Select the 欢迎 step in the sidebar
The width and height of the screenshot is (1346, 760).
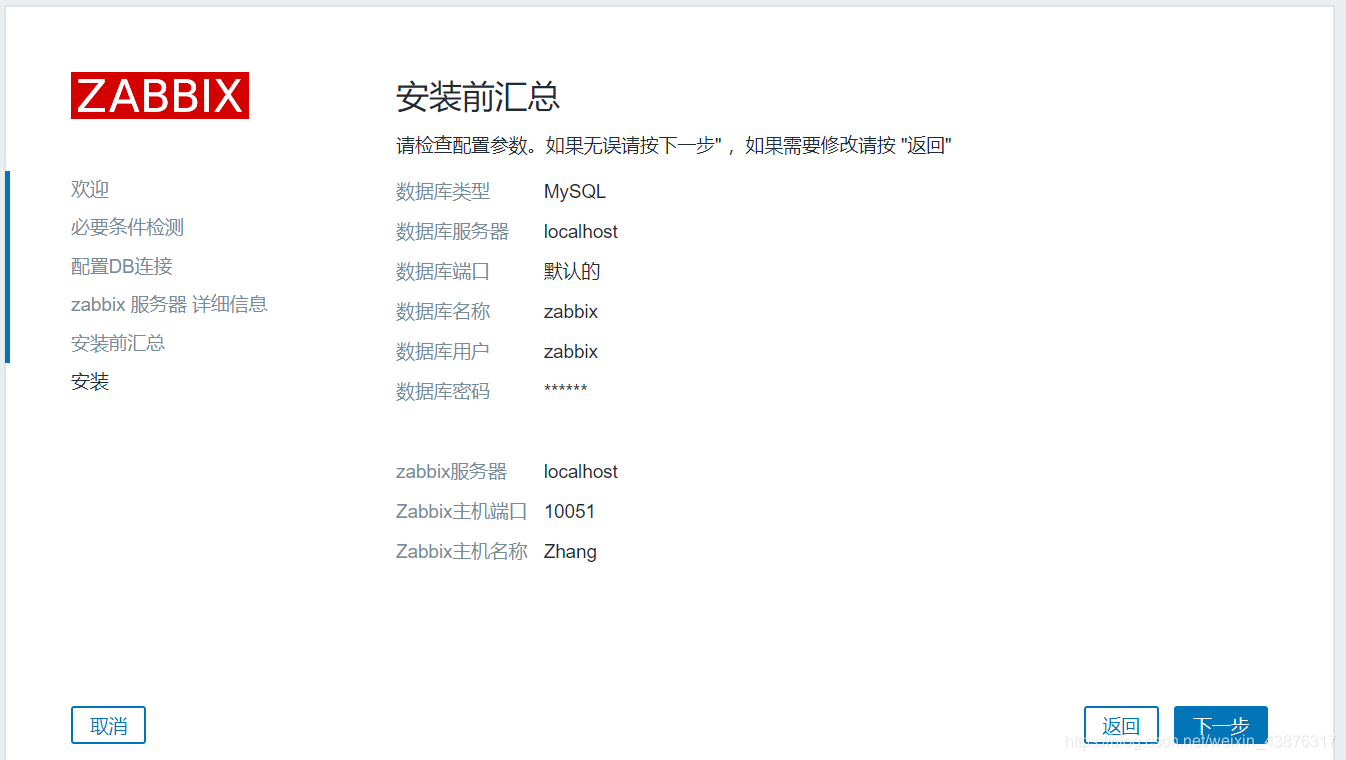[90, 189]
